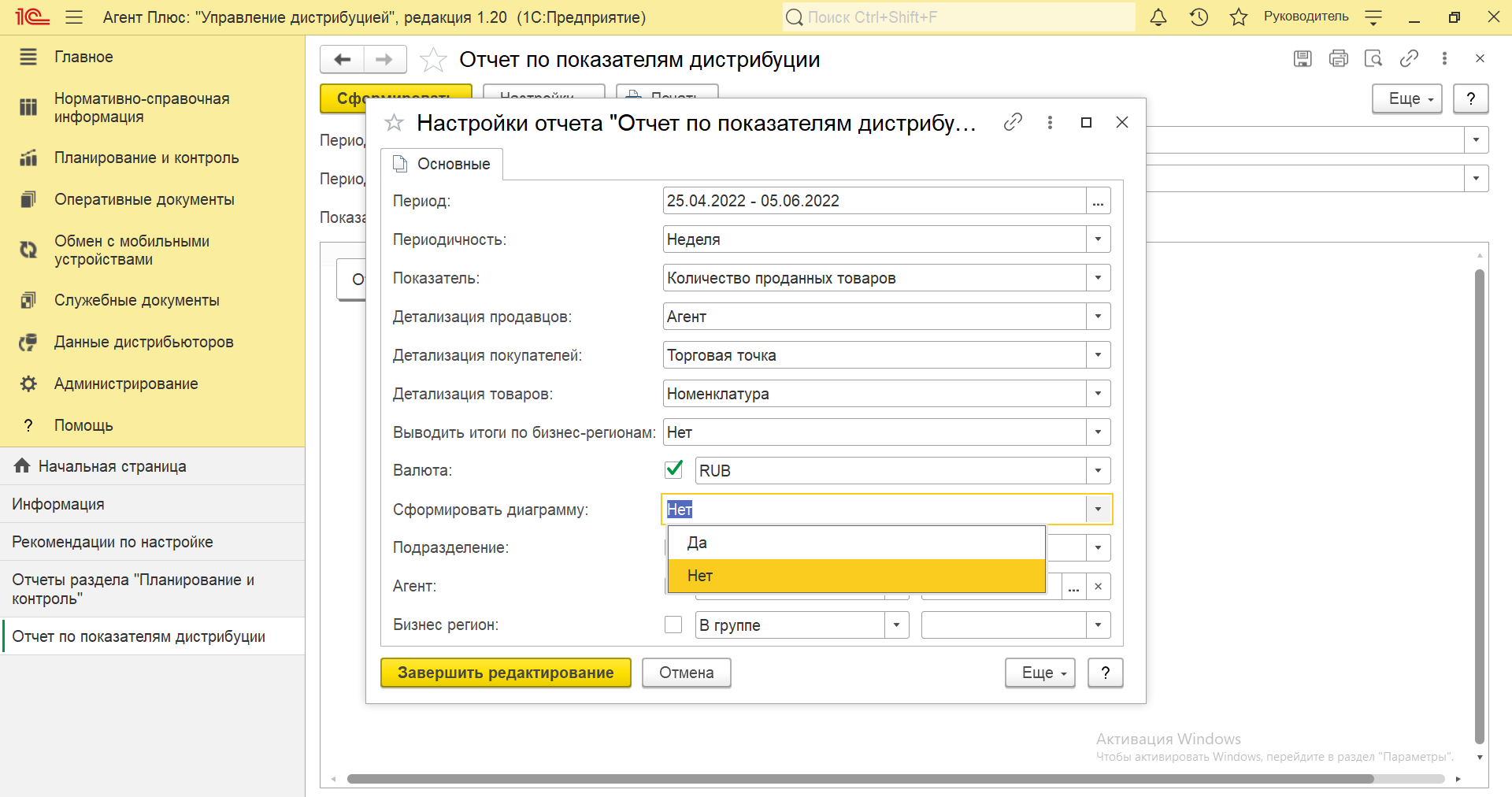Open the Начальная страница tab

pos(152,466)
